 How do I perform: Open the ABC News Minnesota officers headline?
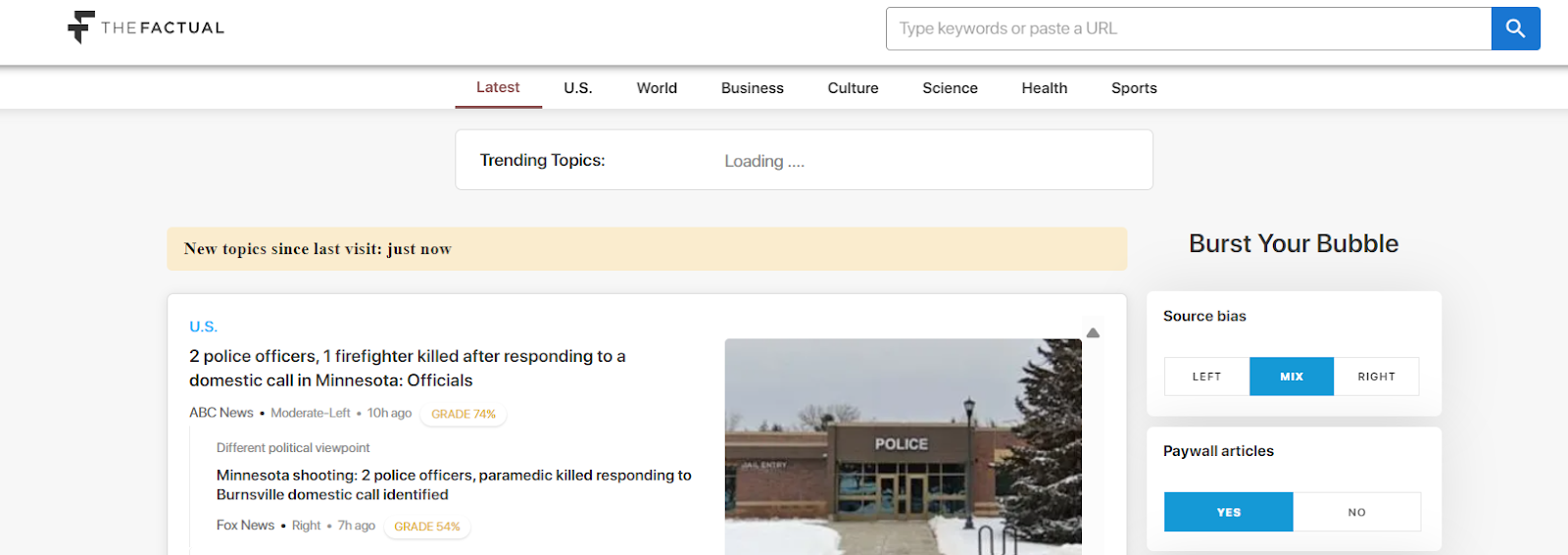(x=408, y=369)
